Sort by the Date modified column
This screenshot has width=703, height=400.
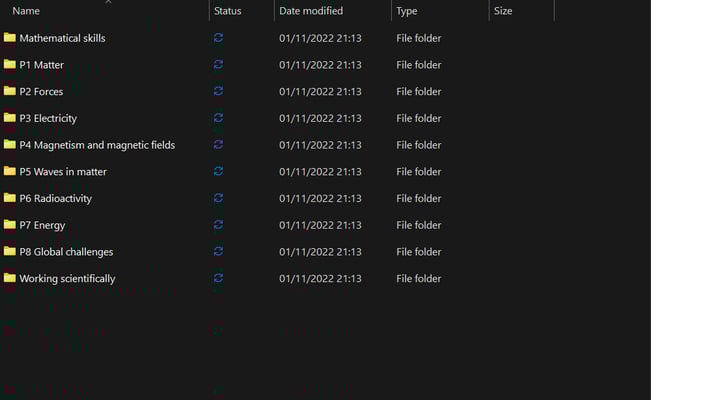[311, 11]
